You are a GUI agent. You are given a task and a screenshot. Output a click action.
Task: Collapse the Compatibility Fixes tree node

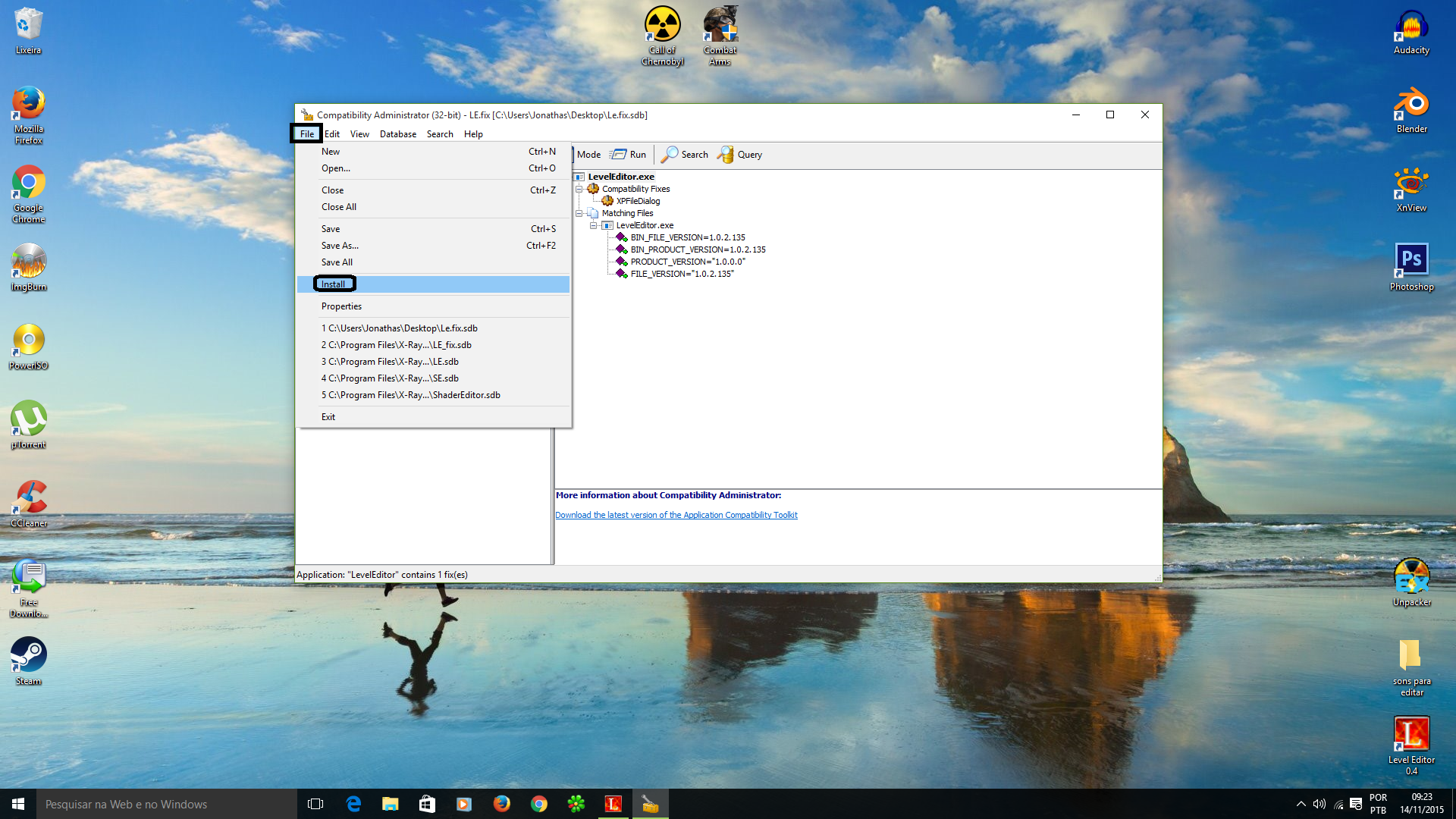pyautogui.click(x=579, y=190)
